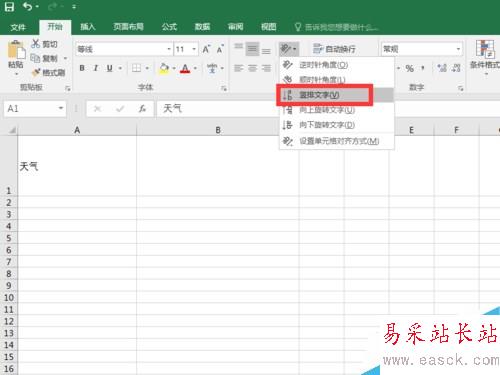Click the Insert Function fx icon

tap(142, 108)
